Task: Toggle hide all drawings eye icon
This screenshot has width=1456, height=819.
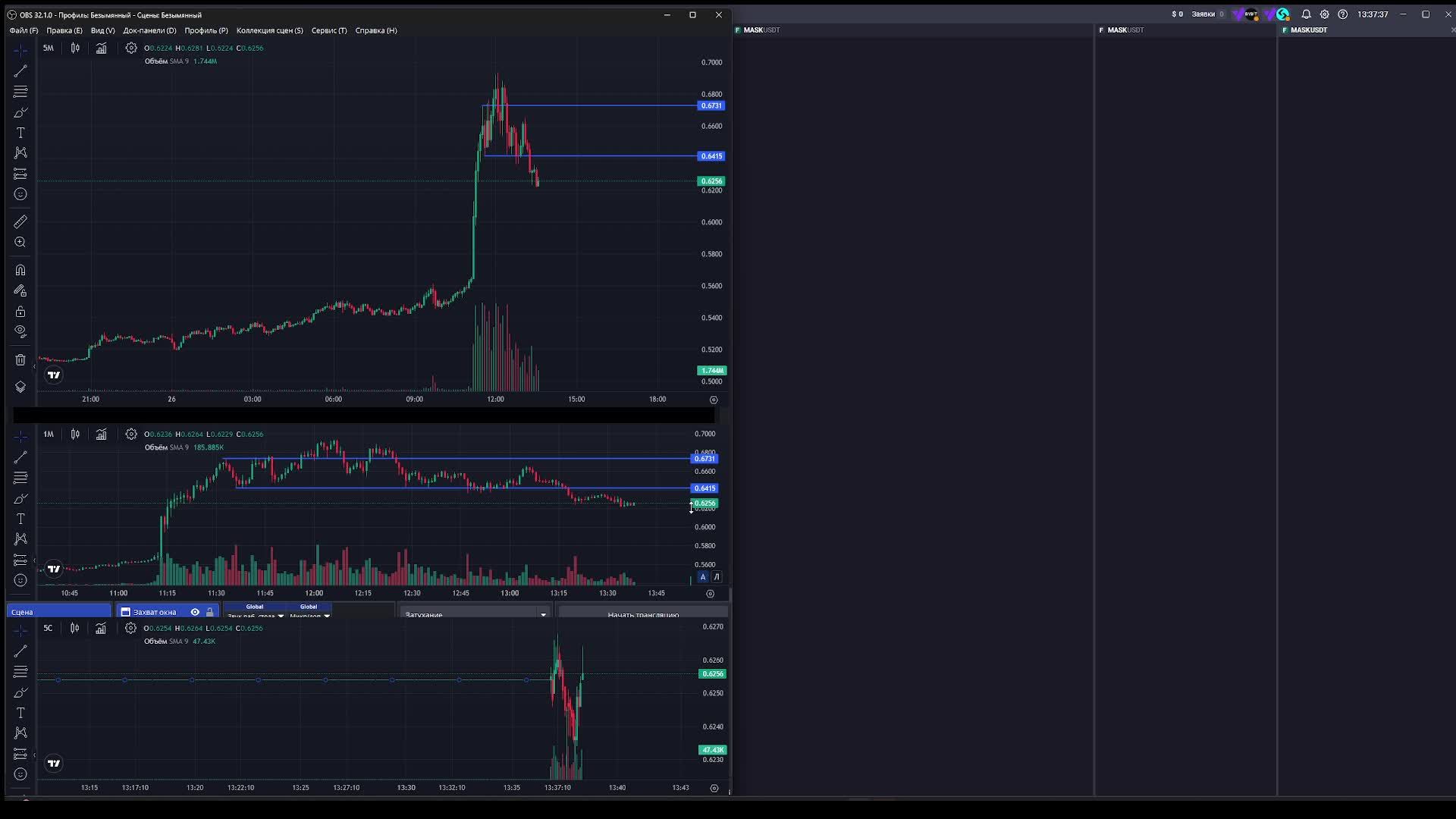Action: click(x=20, y=332)
